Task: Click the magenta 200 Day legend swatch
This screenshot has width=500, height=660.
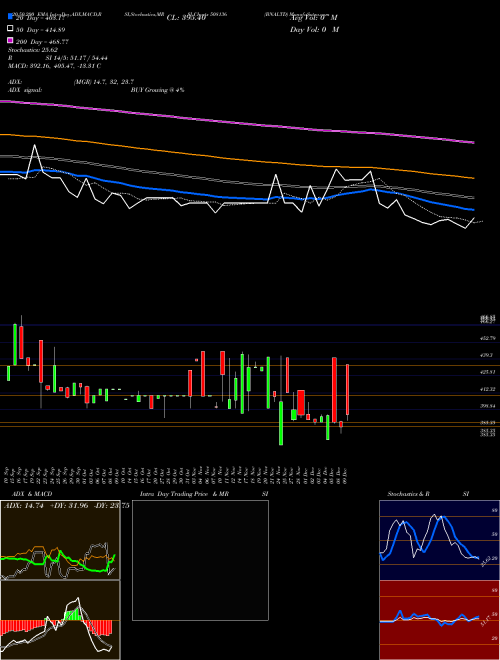Action: point(11,40)
